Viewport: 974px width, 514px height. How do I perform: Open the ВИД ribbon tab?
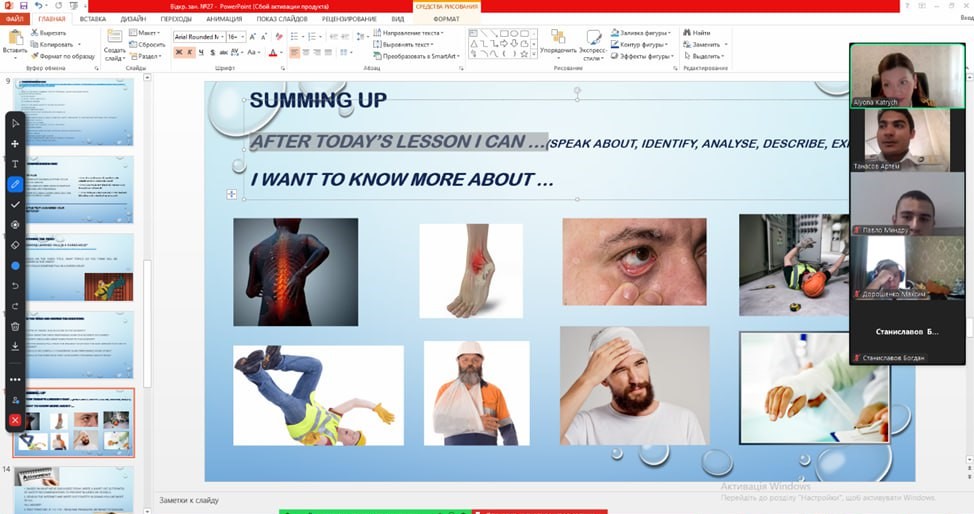pyautogui.click(x=398, y=19)
